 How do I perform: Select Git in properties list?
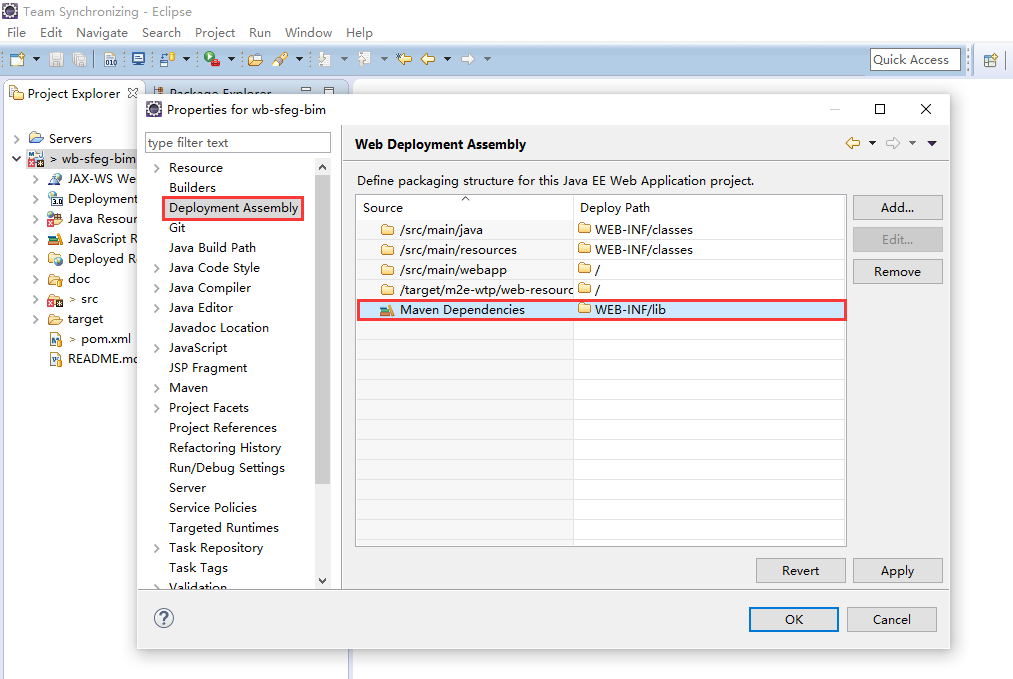point(177,228)
